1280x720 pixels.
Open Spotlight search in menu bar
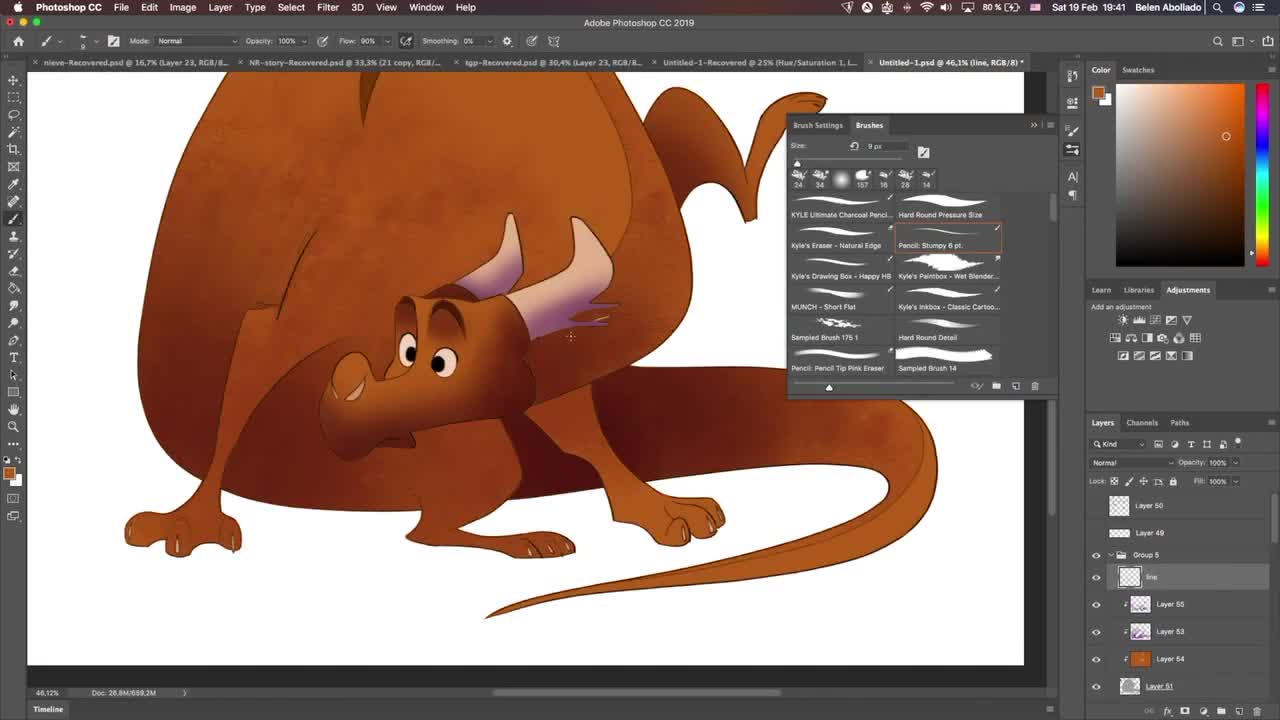tap(1217, 7)
